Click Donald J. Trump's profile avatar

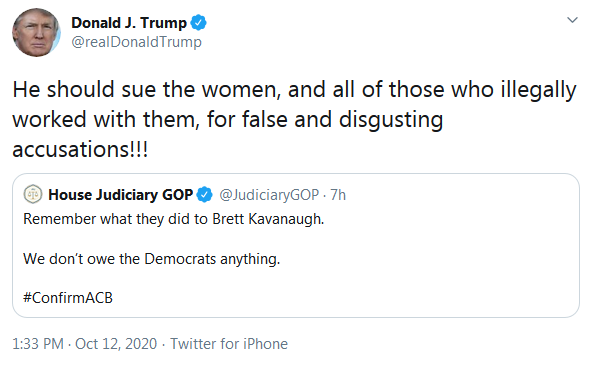click(x=36, y=33)
